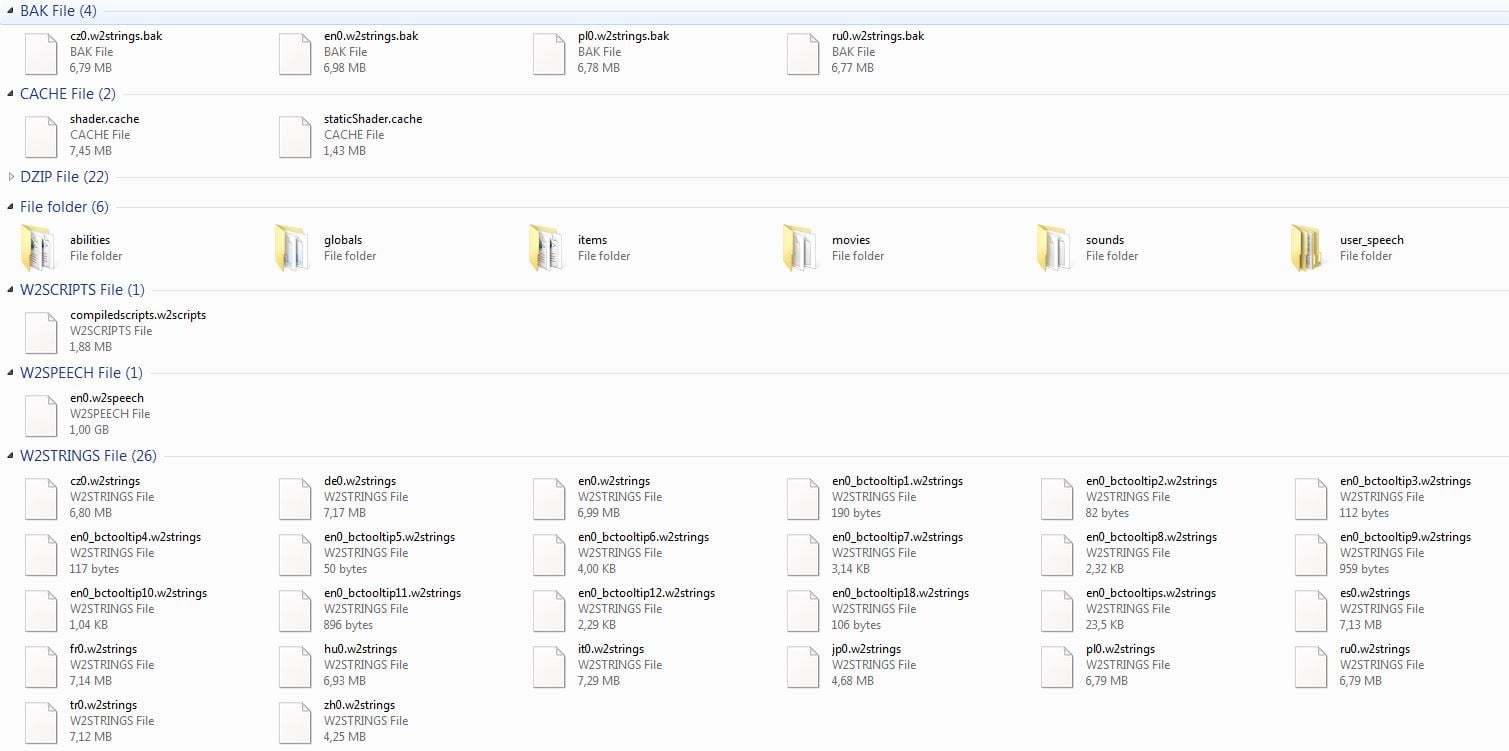Select the en0_bctooltips.w2strings file

(x=1150, y=593)
